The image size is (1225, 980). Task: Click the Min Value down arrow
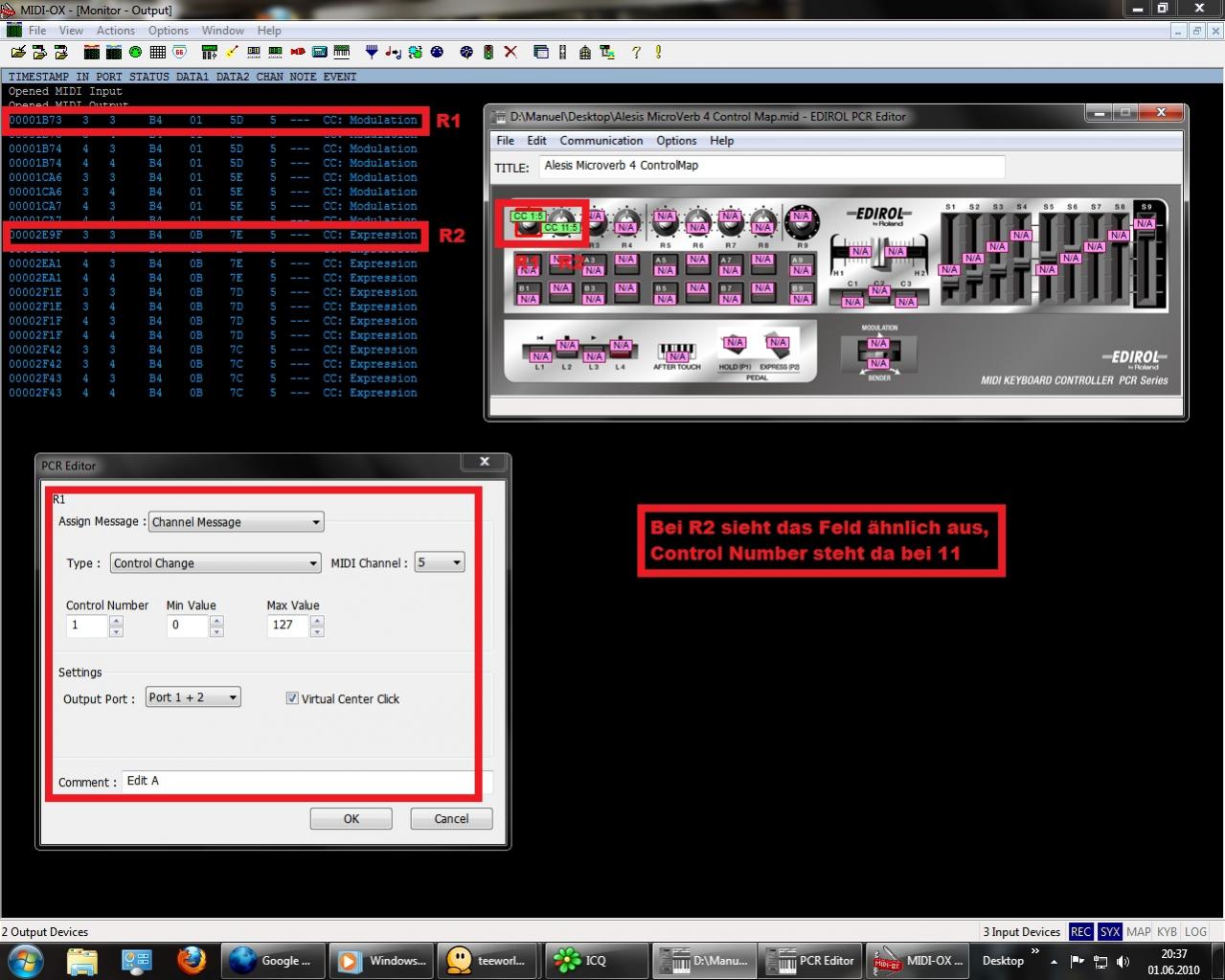point(216,632)
